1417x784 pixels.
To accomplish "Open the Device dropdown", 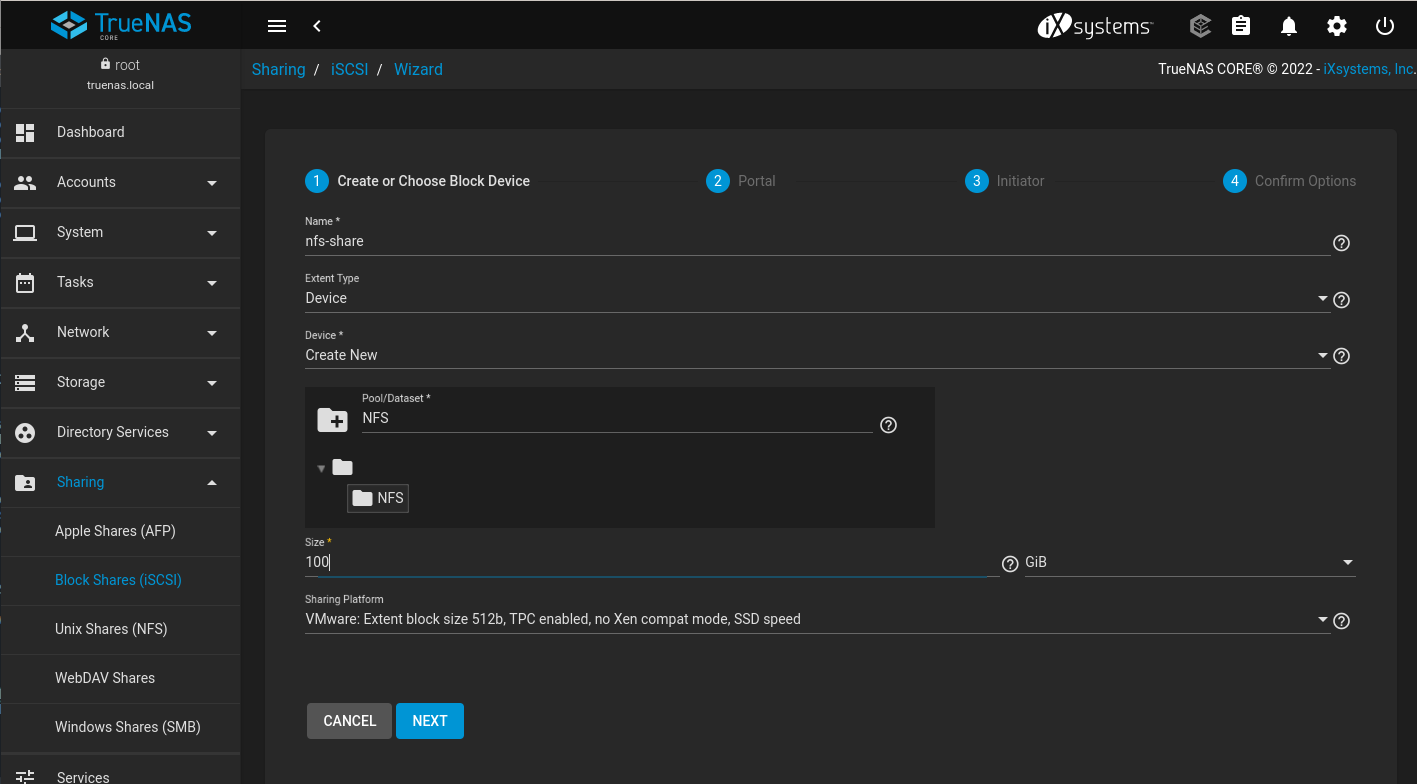I will tap(817, 355).
